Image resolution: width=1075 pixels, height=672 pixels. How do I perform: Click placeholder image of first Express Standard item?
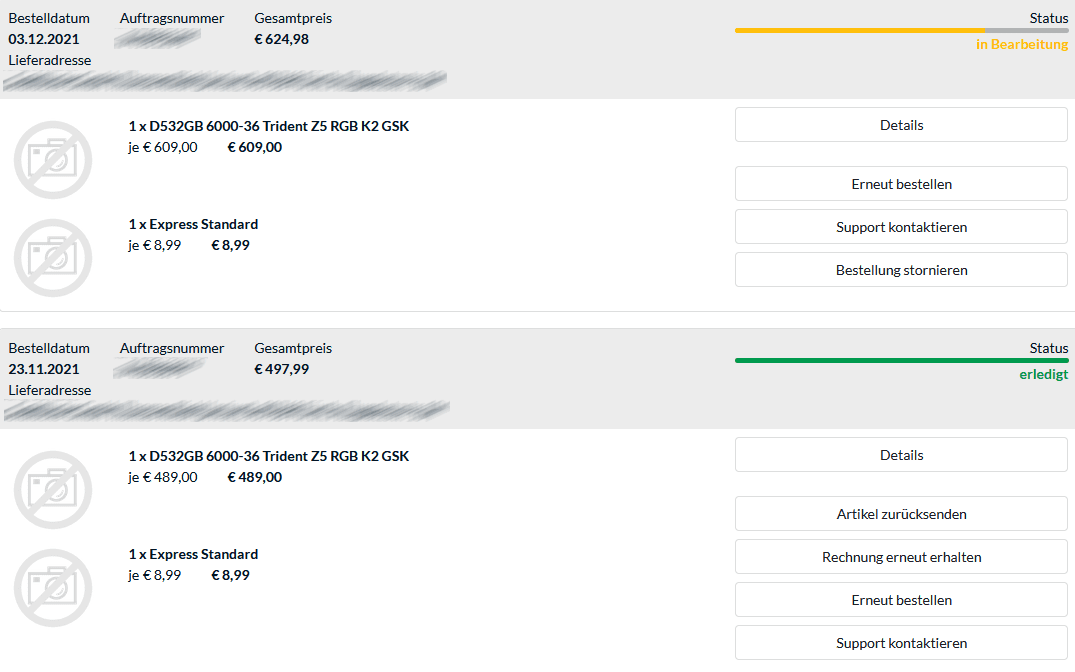53,257
